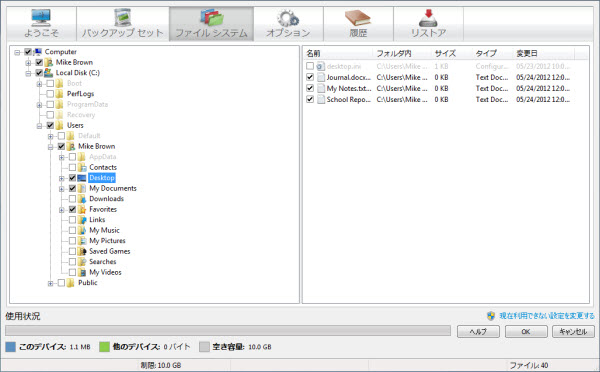Check the My Pictures checkbox
This screenshot has width=600, height=372.
(x=72, y=241)
